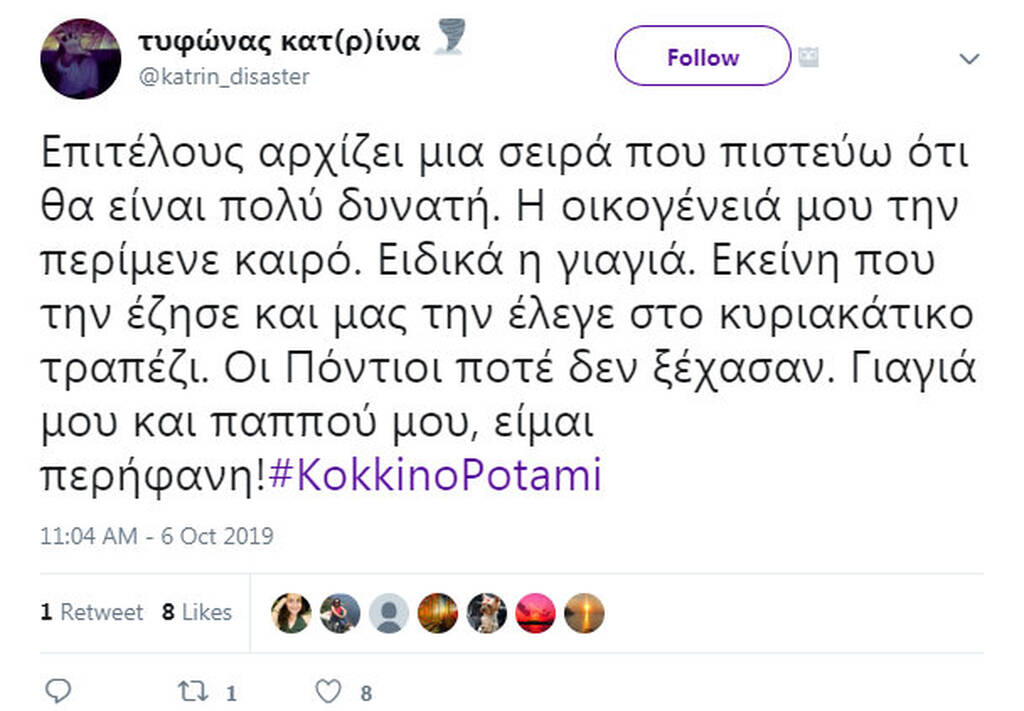Open the liker avatar between dark-haired and gray avatars
The image size is (1024, 711).
[x=340, y=613]
